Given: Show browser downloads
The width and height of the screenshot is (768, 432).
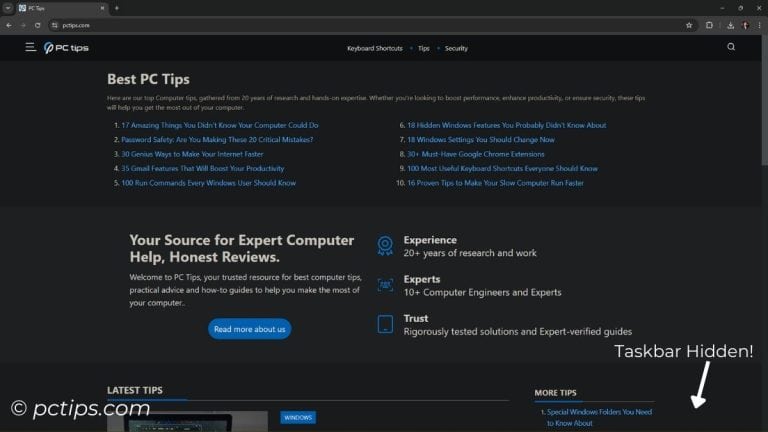Looking at the screenshot, I should click(x=731, y=25).
